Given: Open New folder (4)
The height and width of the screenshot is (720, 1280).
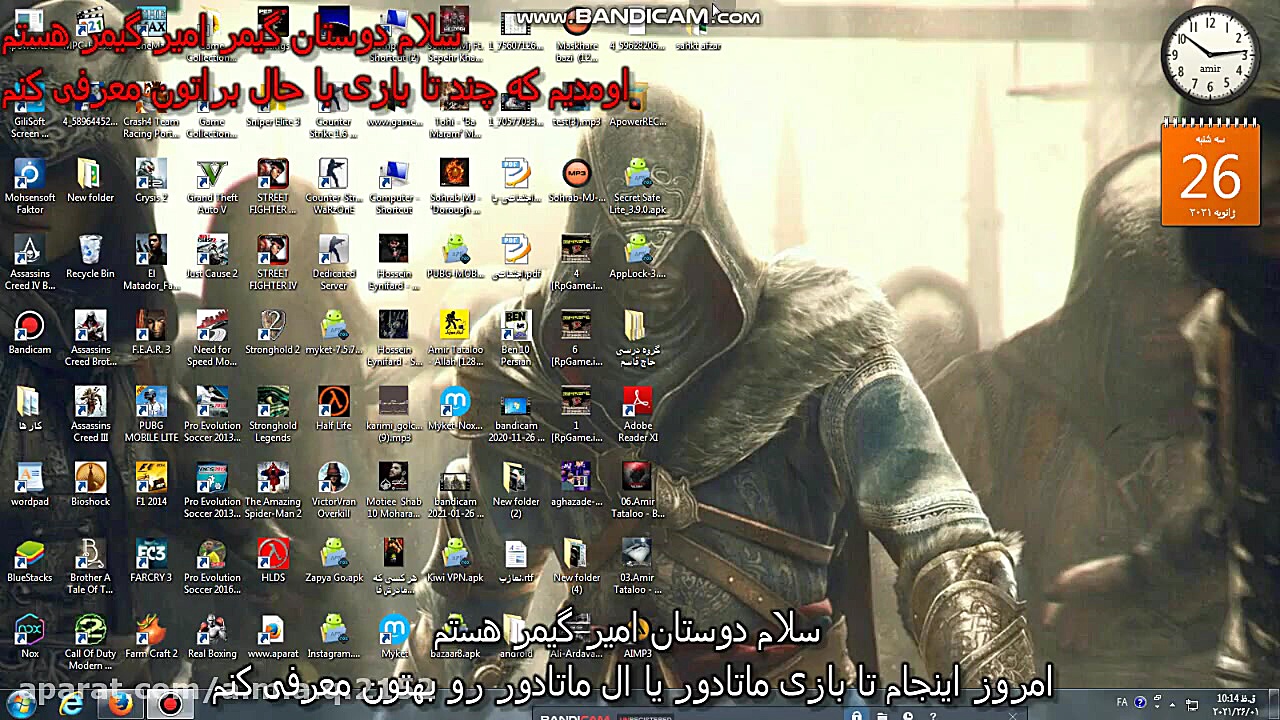Looking at the screenshot, I should [576, 566].
